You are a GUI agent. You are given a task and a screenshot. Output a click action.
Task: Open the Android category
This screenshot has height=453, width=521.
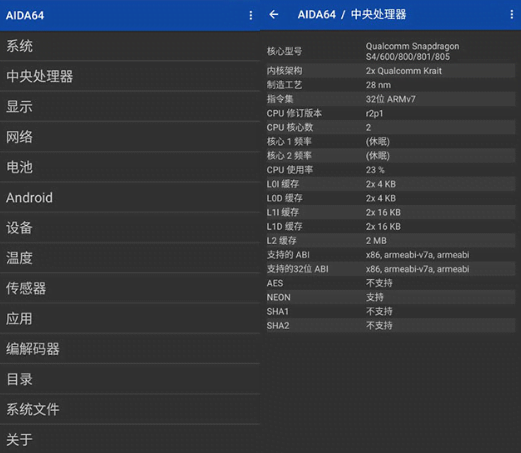(x=130, y=197)
